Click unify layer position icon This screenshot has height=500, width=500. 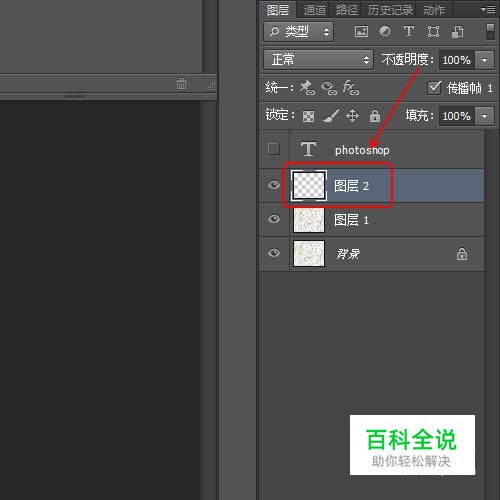[307, 88]
